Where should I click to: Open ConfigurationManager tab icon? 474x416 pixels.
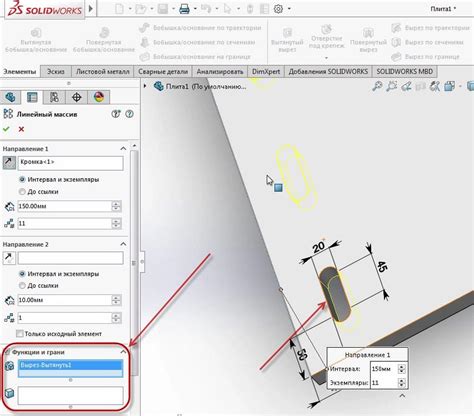pyautogui.click(x=54, y=97)
